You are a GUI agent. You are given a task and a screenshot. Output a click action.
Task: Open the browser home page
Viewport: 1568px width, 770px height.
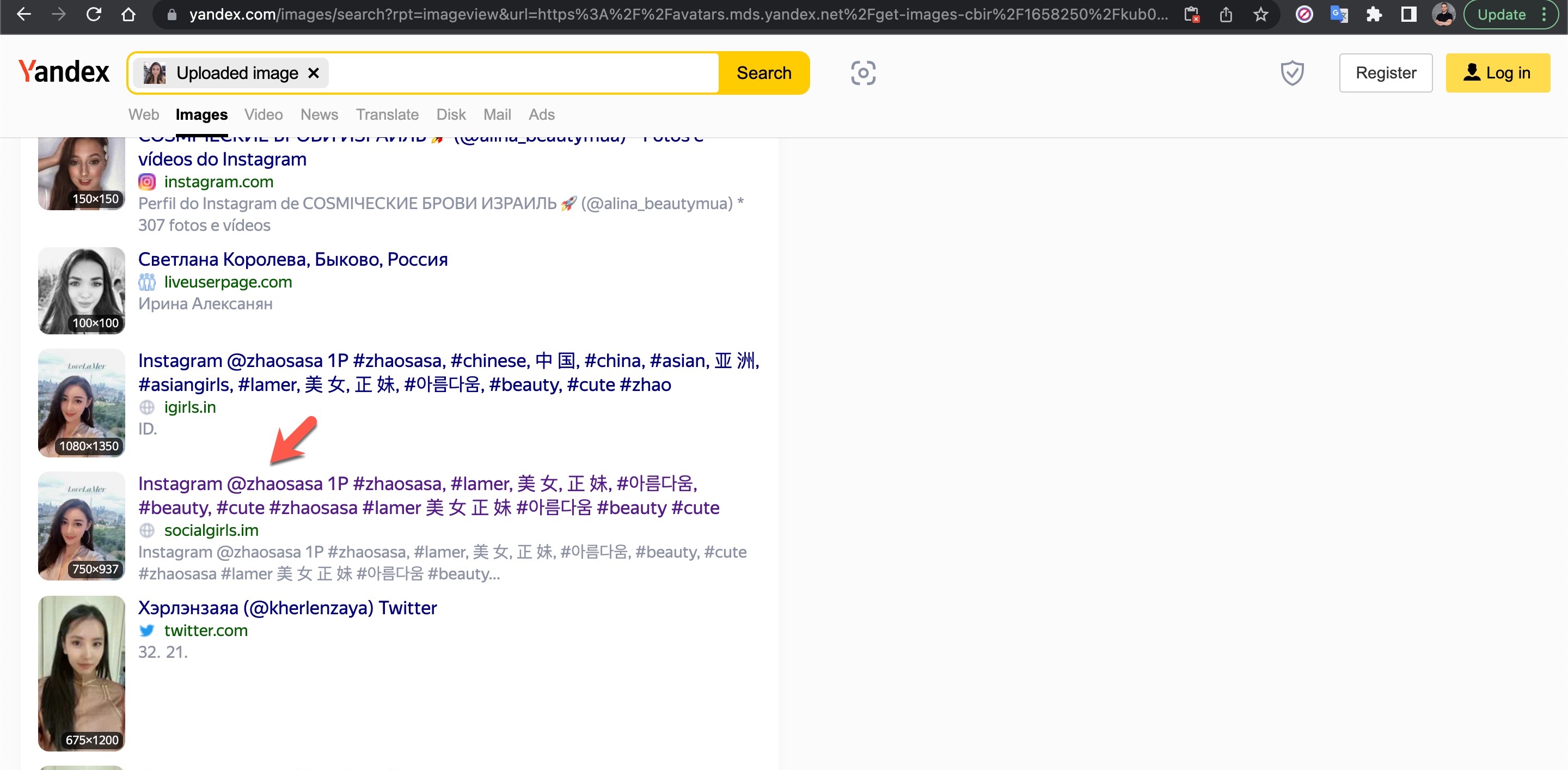pyautogui.click(x=128, y=14)
